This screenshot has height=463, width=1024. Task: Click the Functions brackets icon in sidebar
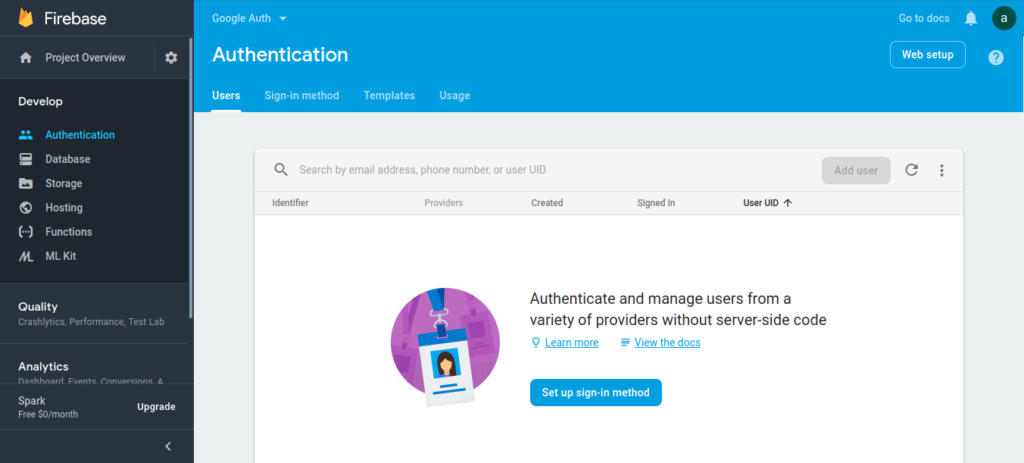[25, 232]
